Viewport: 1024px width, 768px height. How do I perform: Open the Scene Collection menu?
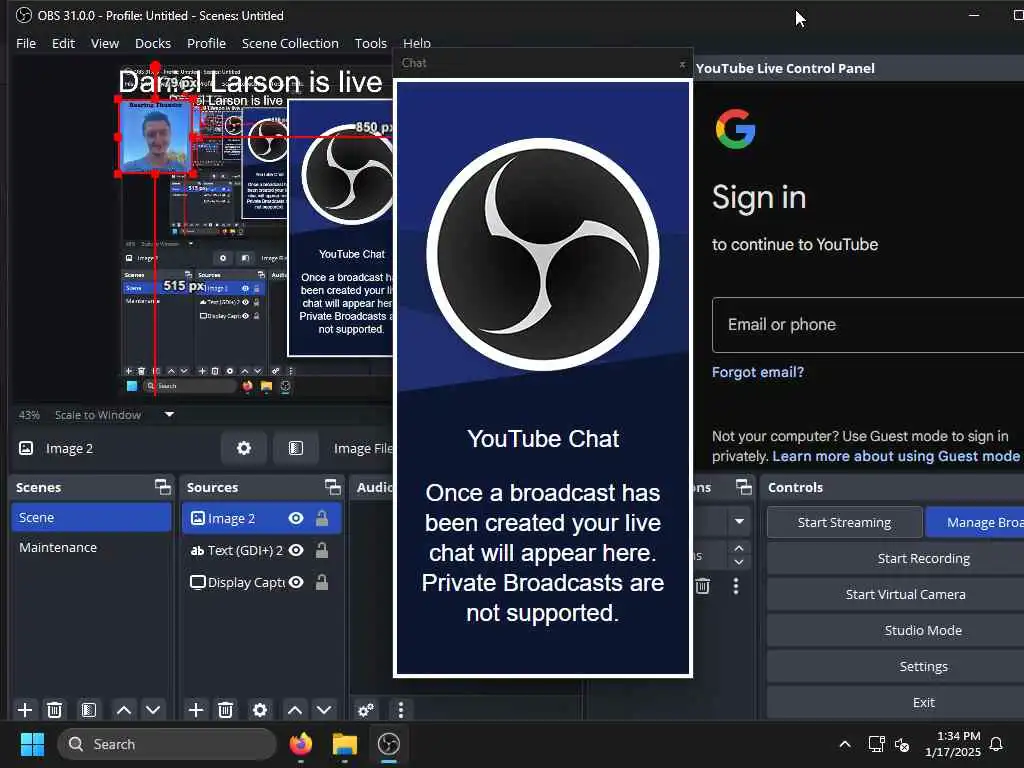(x=290, y=43)
